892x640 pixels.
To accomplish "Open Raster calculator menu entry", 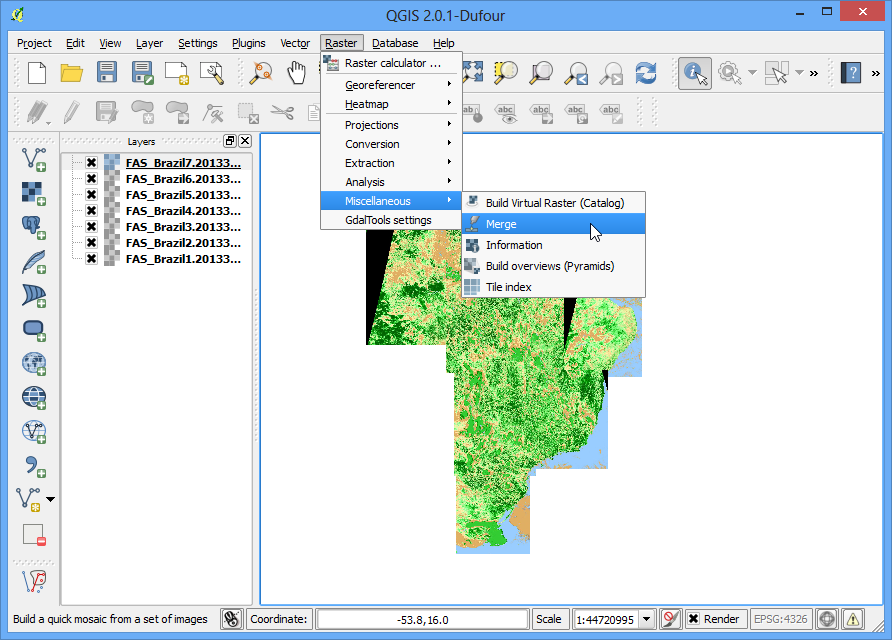I will tap(391, 63).
